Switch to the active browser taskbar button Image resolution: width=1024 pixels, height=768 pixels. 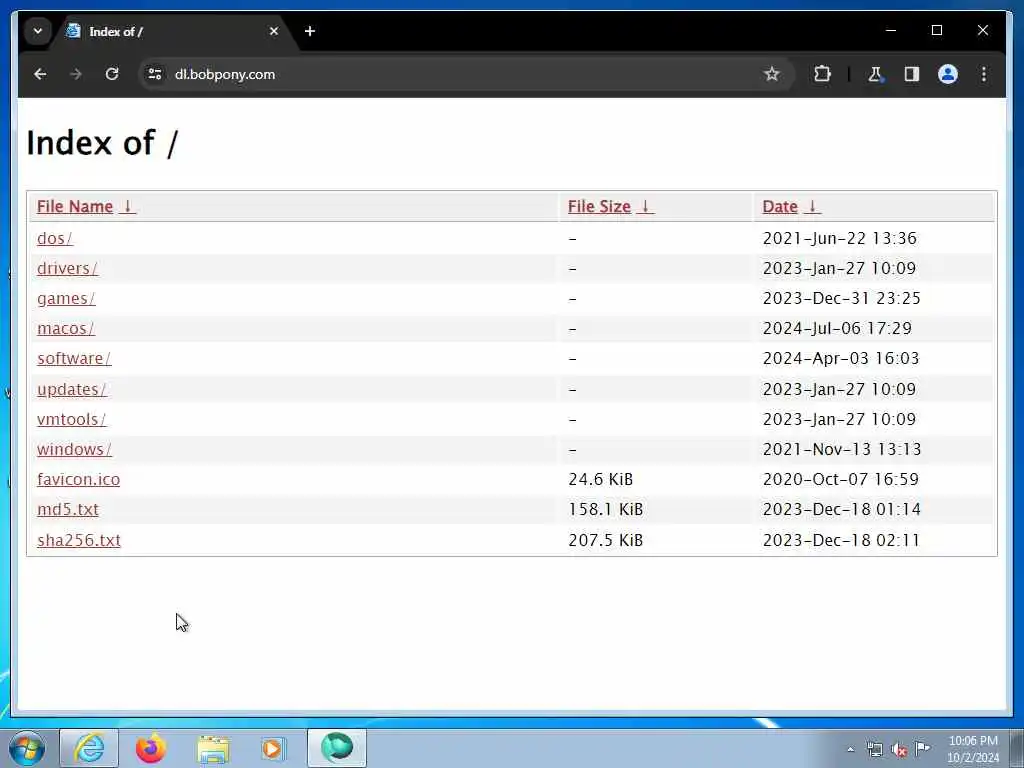click(x=337, y=748)
